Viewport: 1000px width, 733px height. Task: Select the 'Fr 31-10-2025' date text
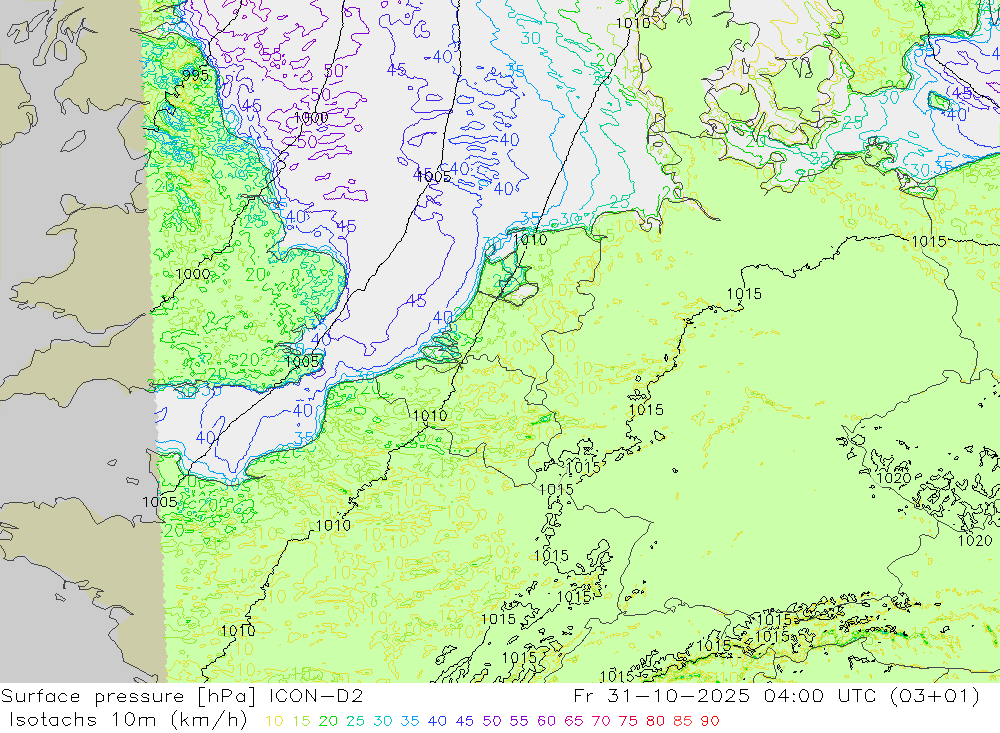[x=661, y=695]
